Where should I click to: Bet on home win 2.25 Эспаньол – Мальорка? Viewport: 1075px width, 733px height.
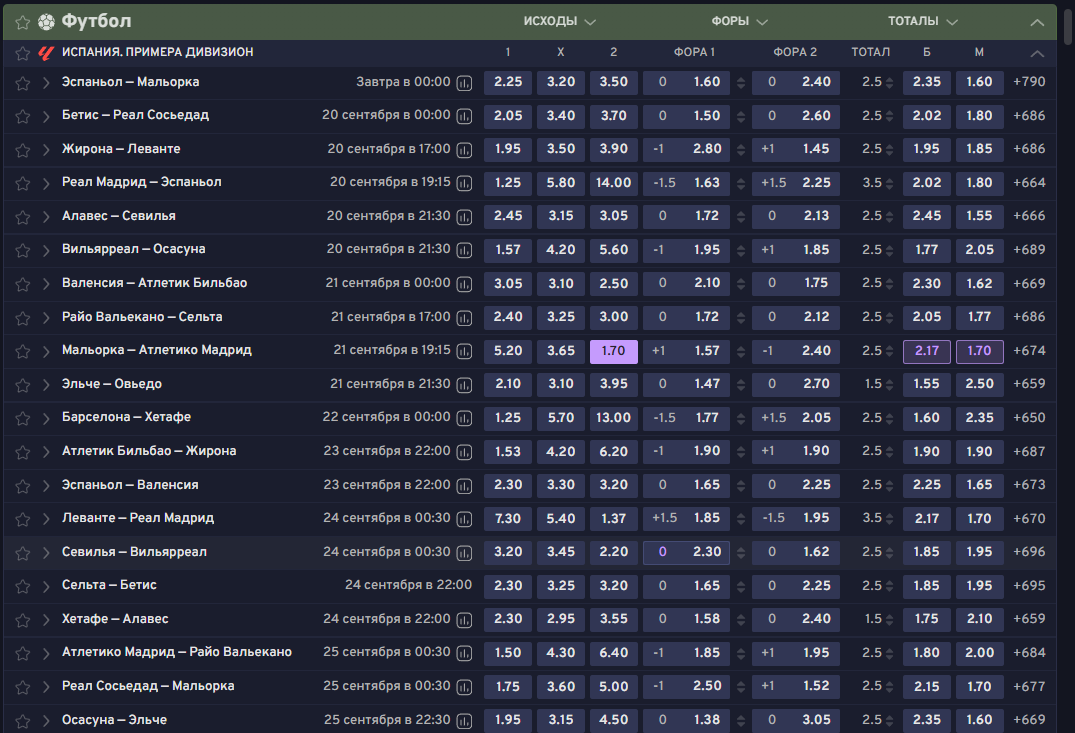508,82
